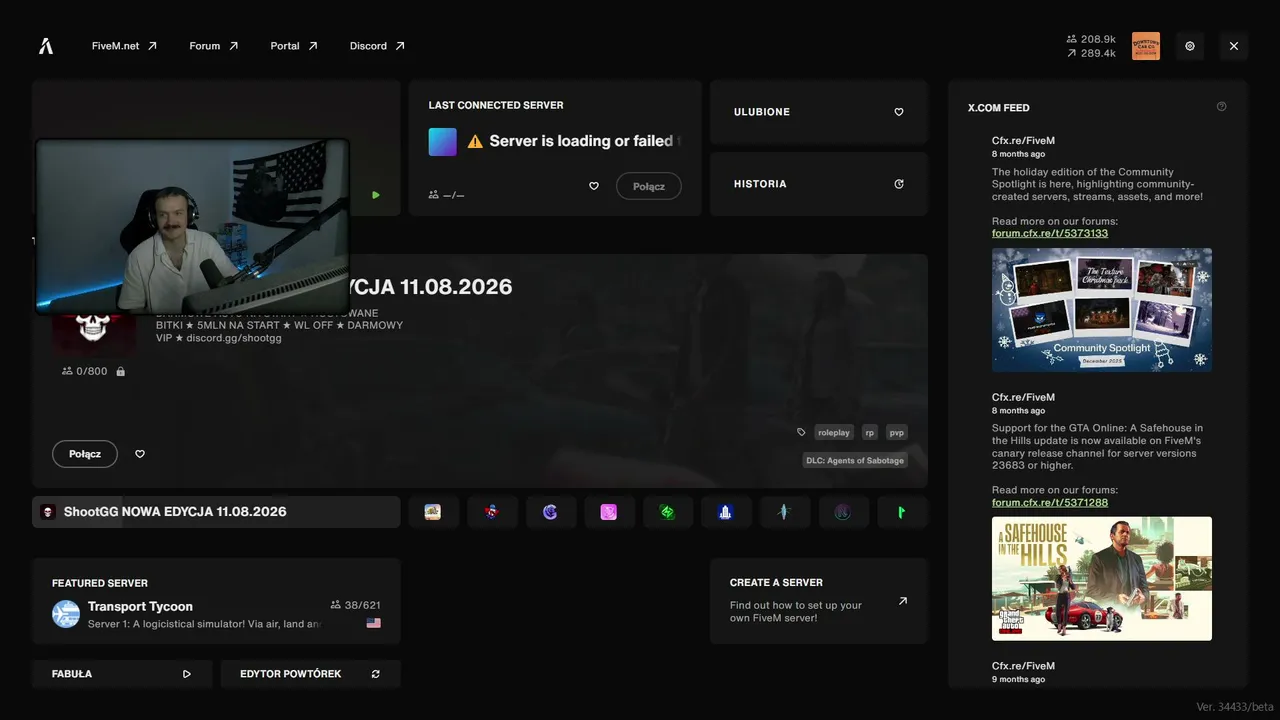The width and height of the screenshot is (1280, 720).
Task: Open the Community Spotlight image
Action: (x=1102, y=310)
